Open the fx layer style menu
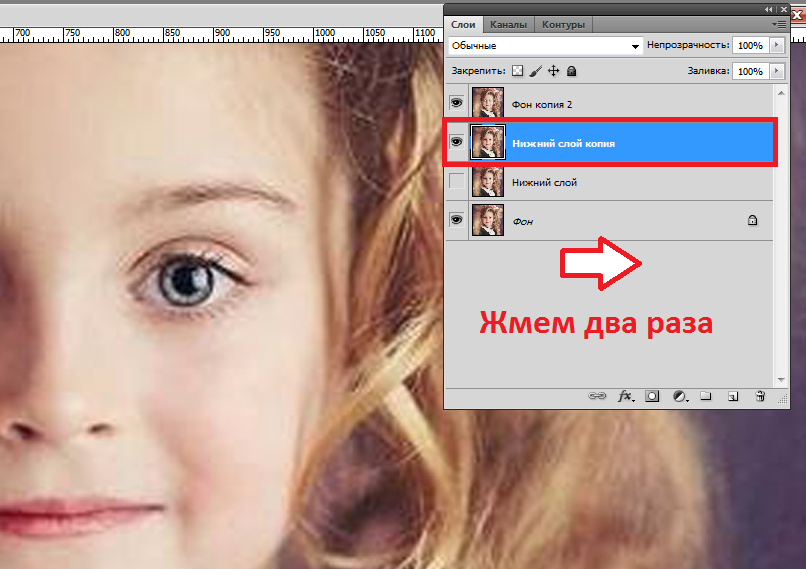Viewport: 806px width, 569px height. tap(626, 396)
